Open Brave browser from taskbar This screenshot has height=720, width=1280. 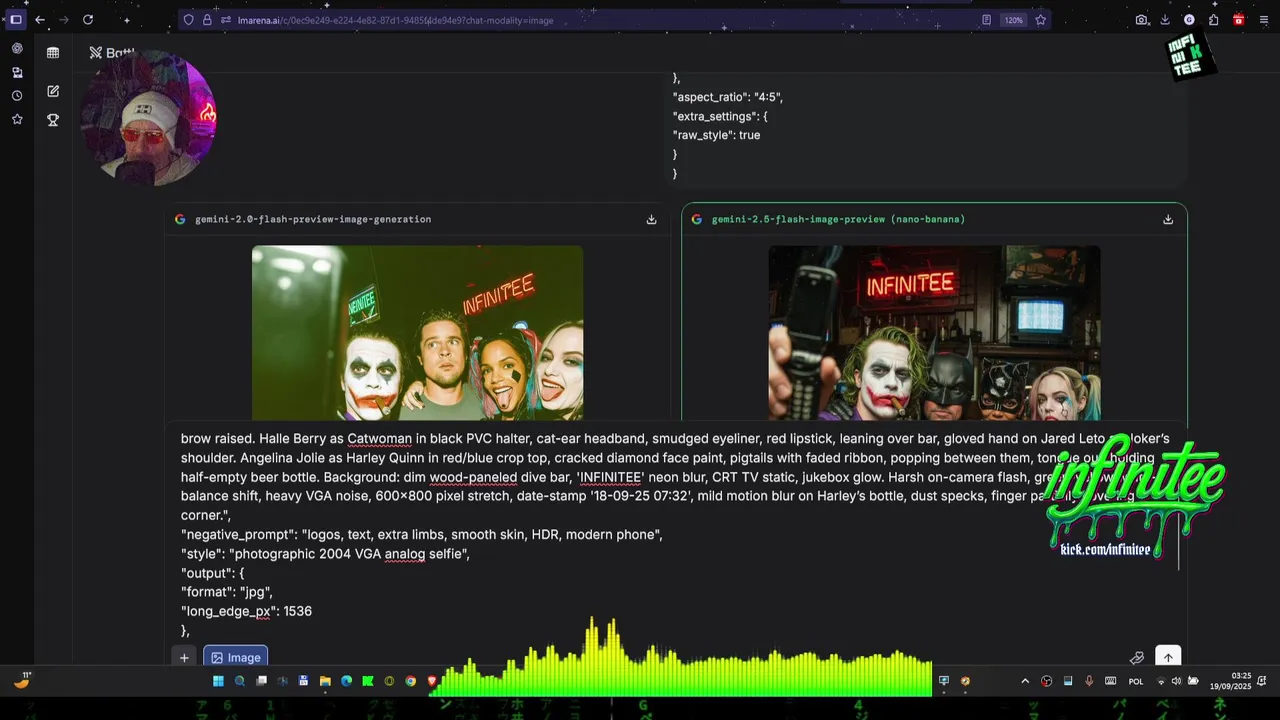[432, 681]
